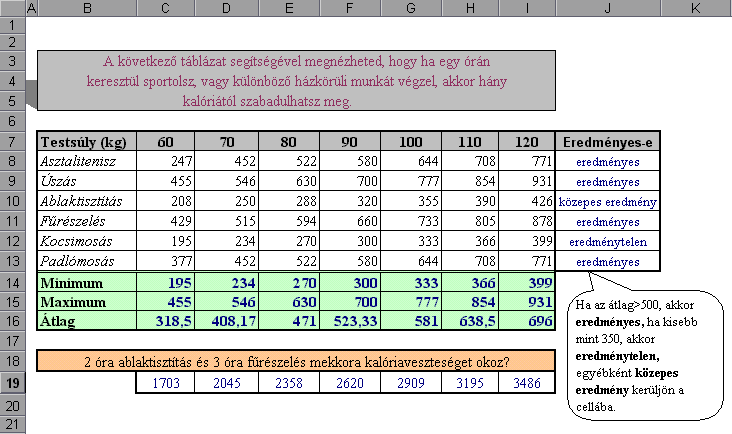Select the Asztalitenisz label cell
732x434 pixels.
coord(85,160)
